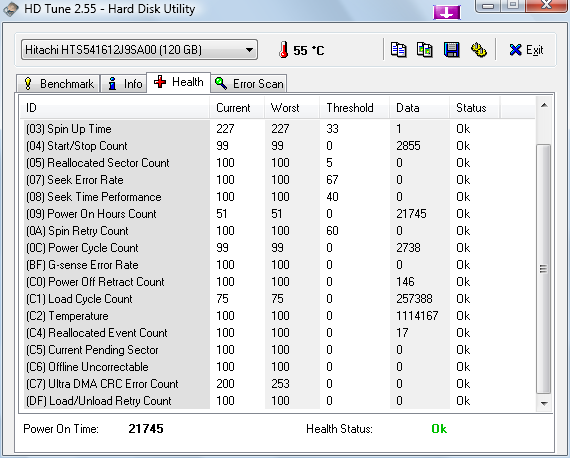The width and height of the screenshot is (570, 458).
Task: Select the (C0) Power Off Retract Count row
Action: pyautogui.click(x=278, y=282)
